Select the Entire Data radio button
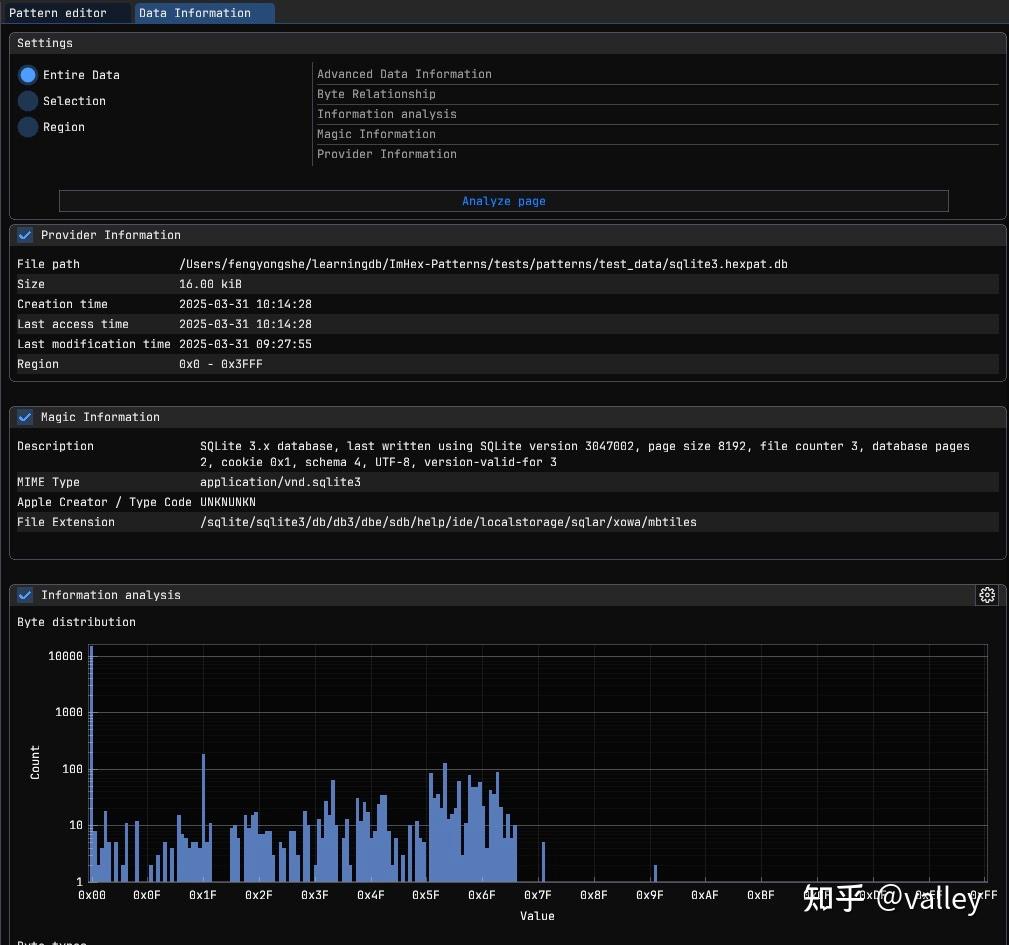 tap(28, 75)
